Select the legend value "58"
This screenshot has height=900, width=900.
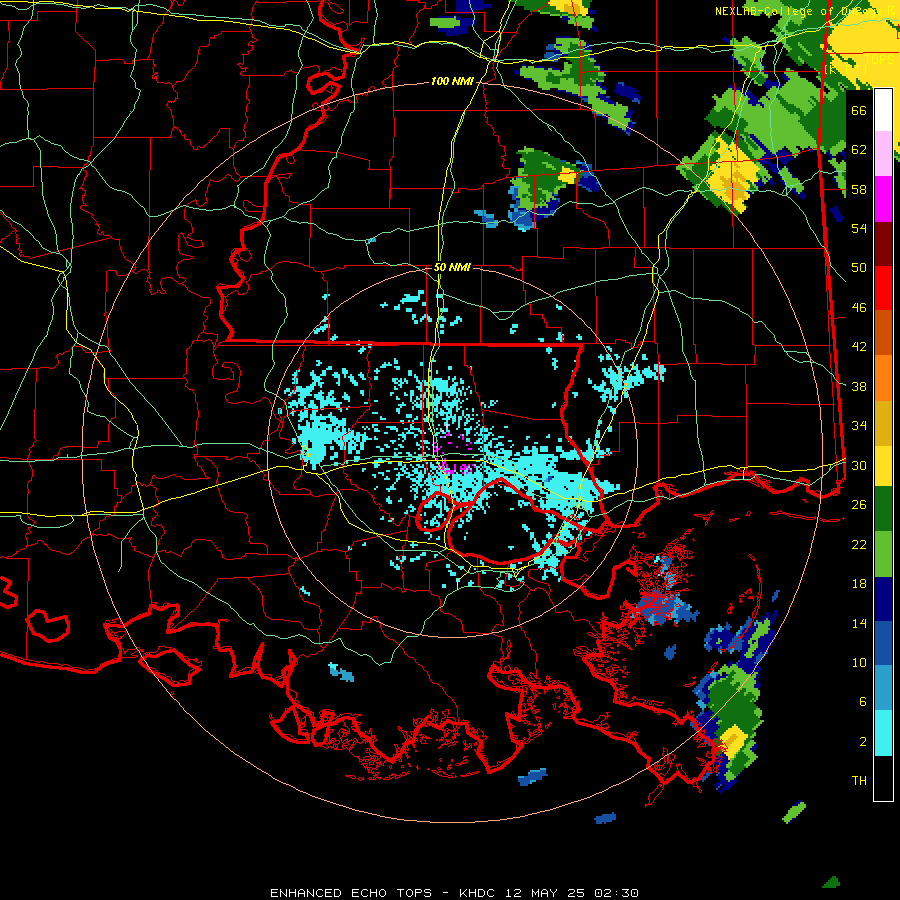859,189
